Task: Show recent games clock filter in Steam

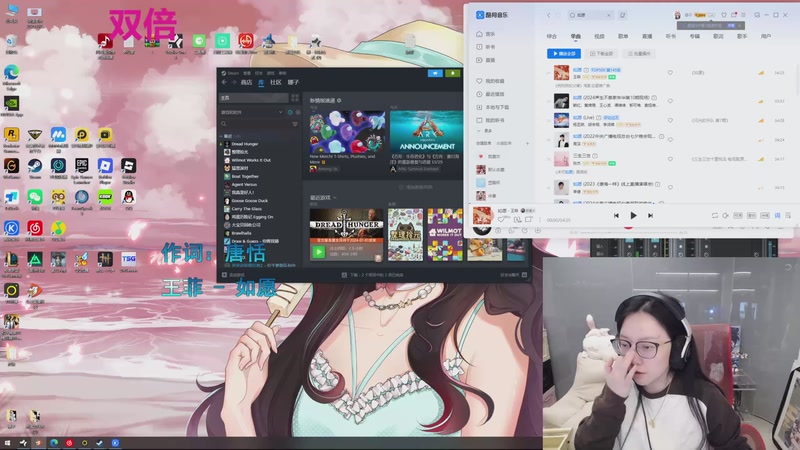Action: (x=290, y=112)
